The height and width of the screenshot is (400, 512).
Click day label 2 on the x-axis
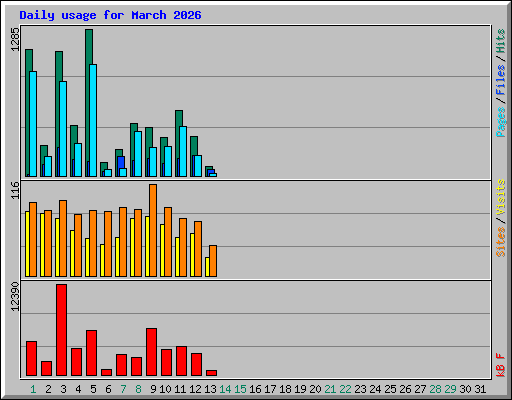(x=48, y=389)
